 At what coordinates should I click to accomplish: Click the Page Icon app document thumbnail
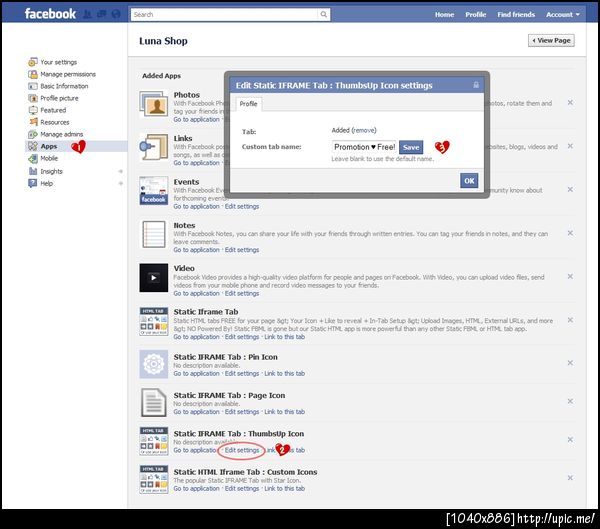click(154, 402)
